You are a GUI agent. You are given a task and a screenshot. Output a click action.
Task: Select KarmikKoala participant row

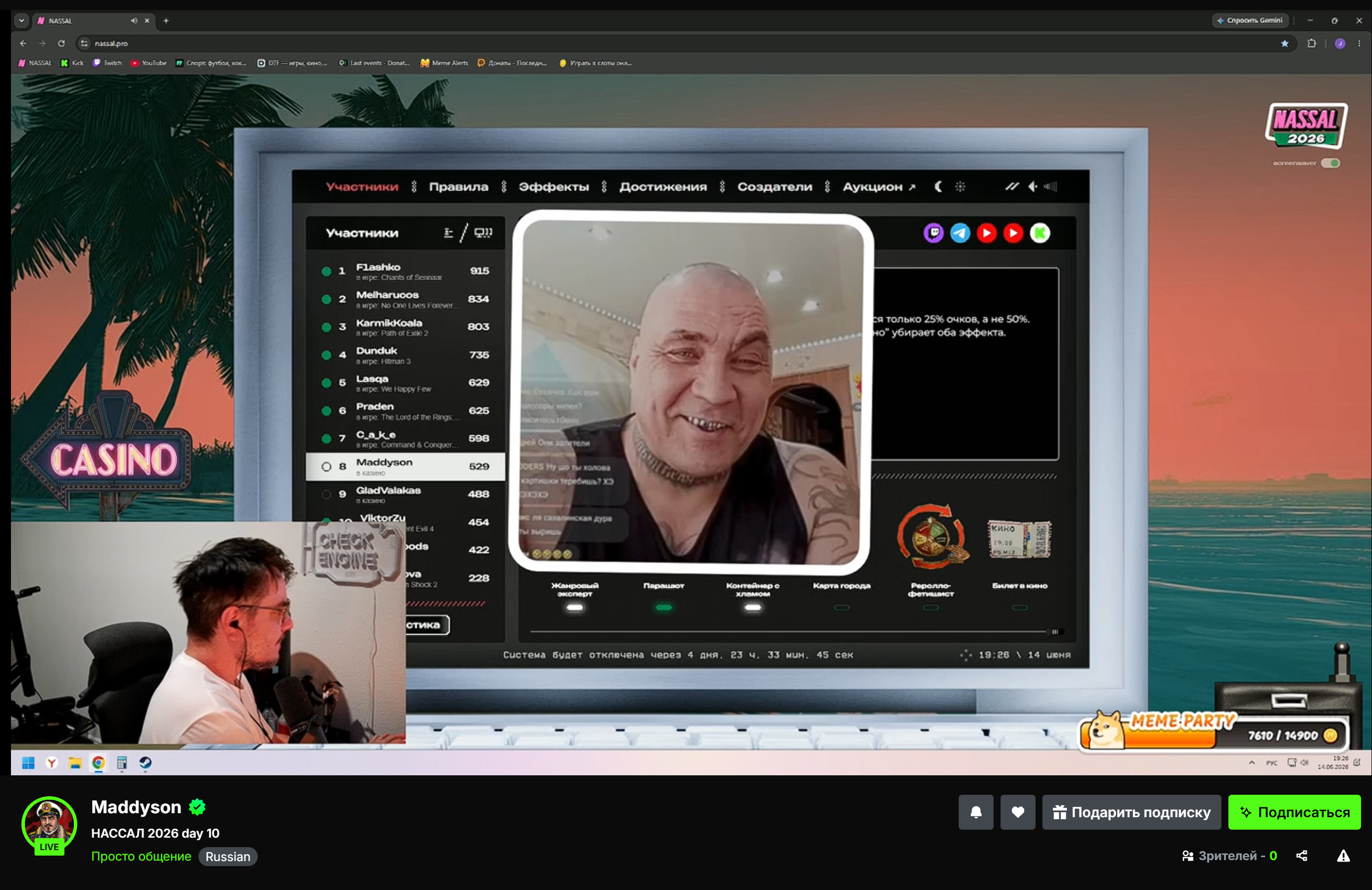406,327
